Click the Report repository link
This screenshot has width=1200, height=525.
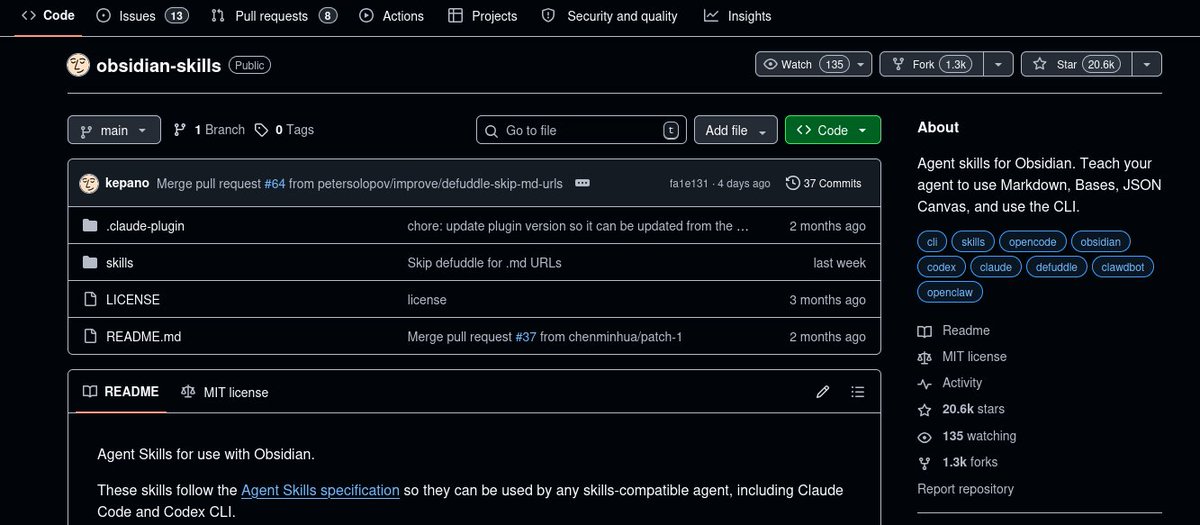click(x=965, y=489)
